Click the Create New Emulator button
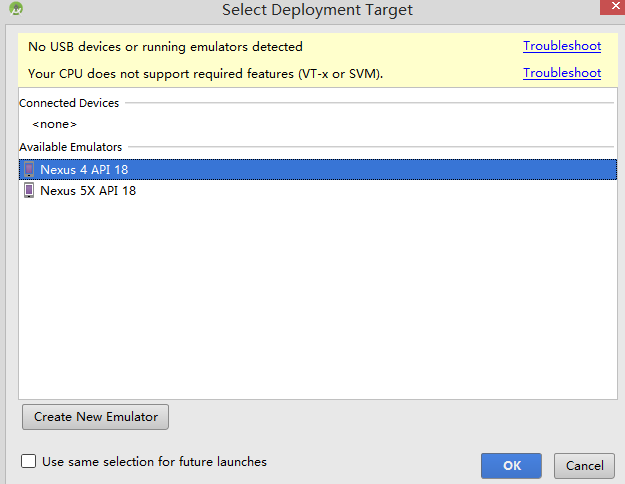 pos(95,417)
